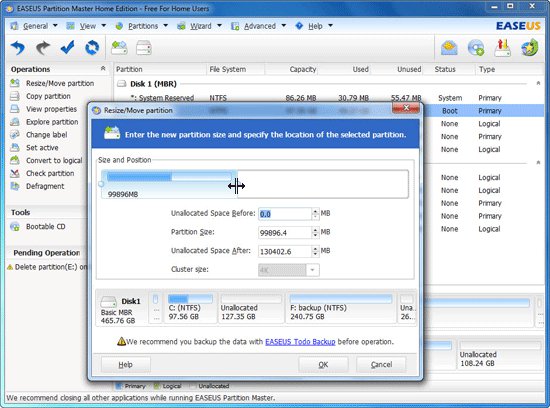Select the System Reserved partition row
Image resolution: width=550 pixels, height=408 pixels.
point(329,98)
